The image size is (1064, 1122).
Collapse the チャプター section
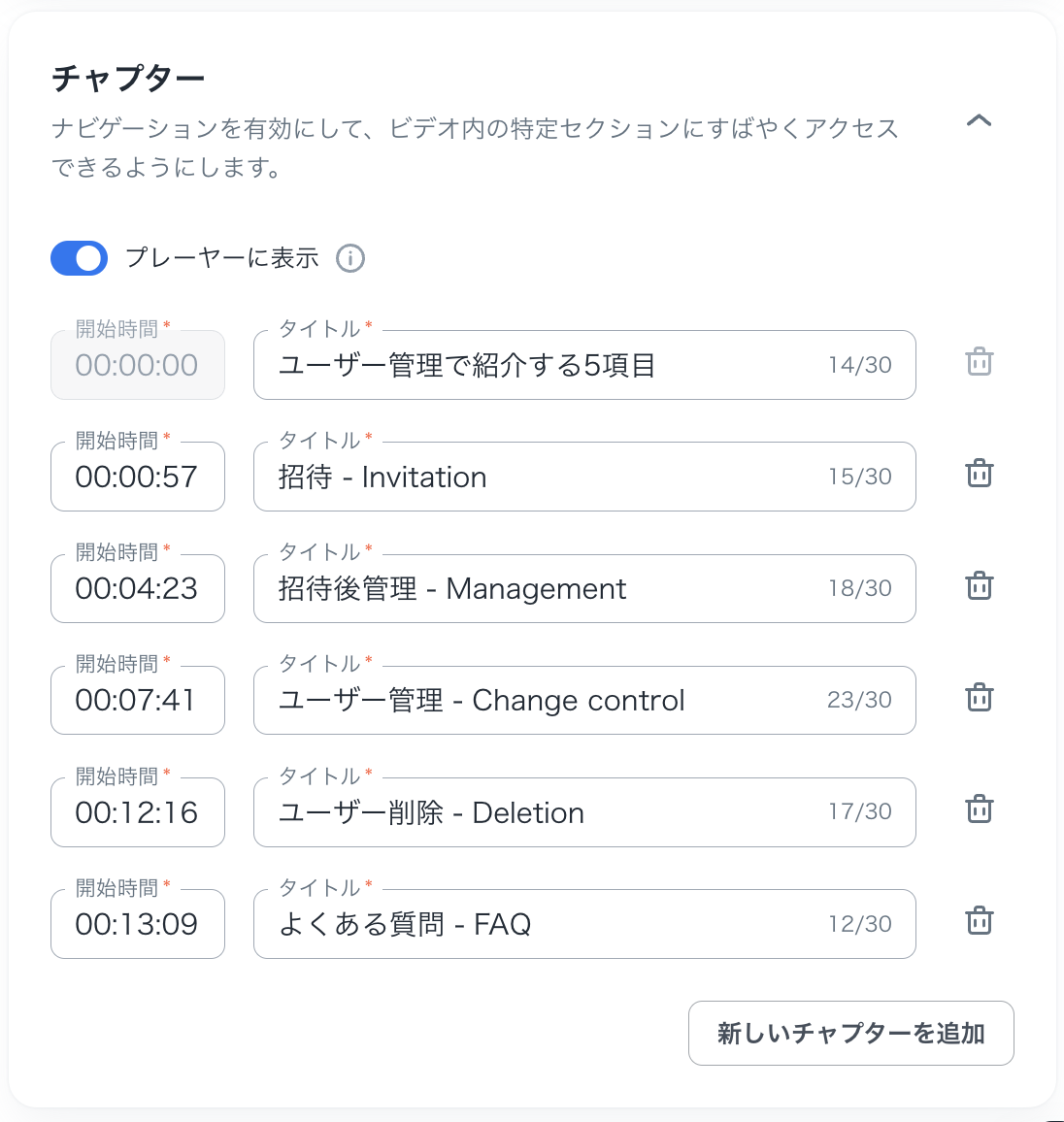tap(979, 121)
